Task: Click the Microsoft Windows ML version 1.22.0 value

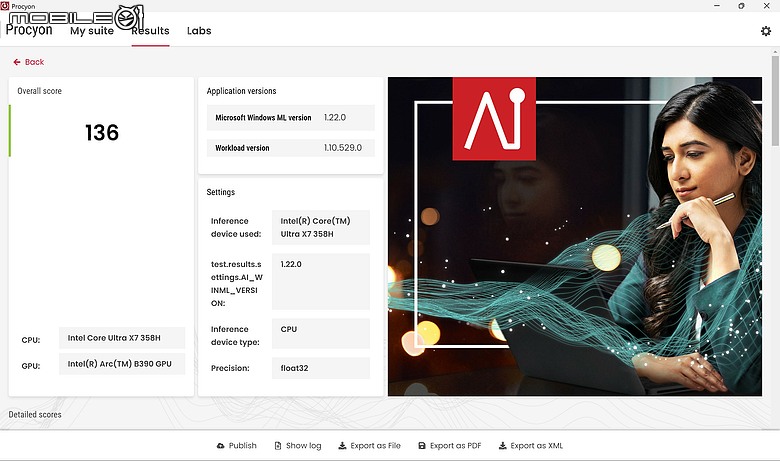Action: pyautogui.click(x=335, y=117)
